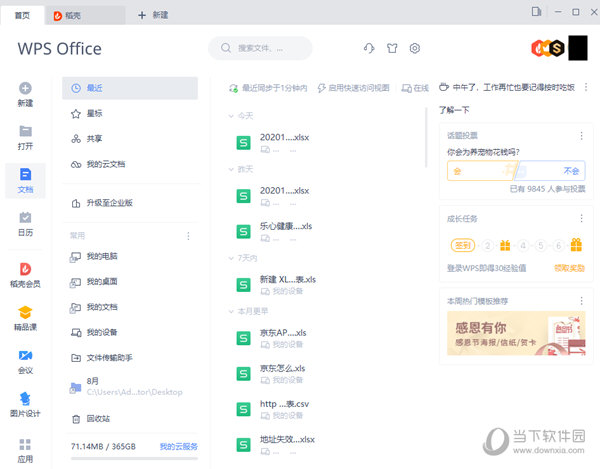Open the 京东AP....xls spreadsheet icon
The width and height of the screenshot is (600, 469).
(x=243, y=338)
